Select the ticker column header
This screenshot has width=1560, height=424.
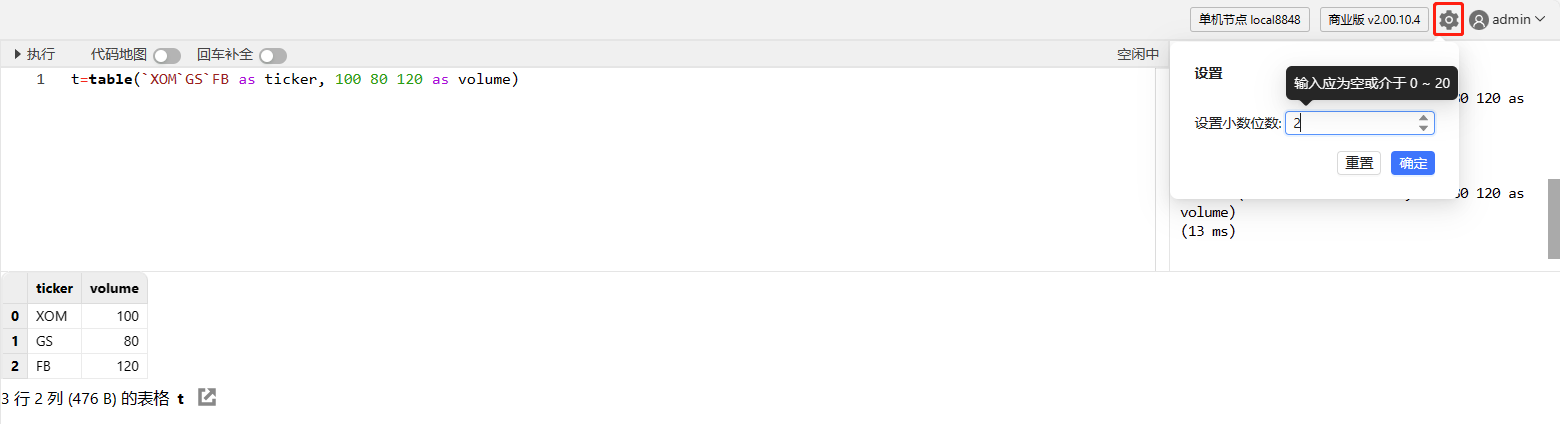(54, 288)
